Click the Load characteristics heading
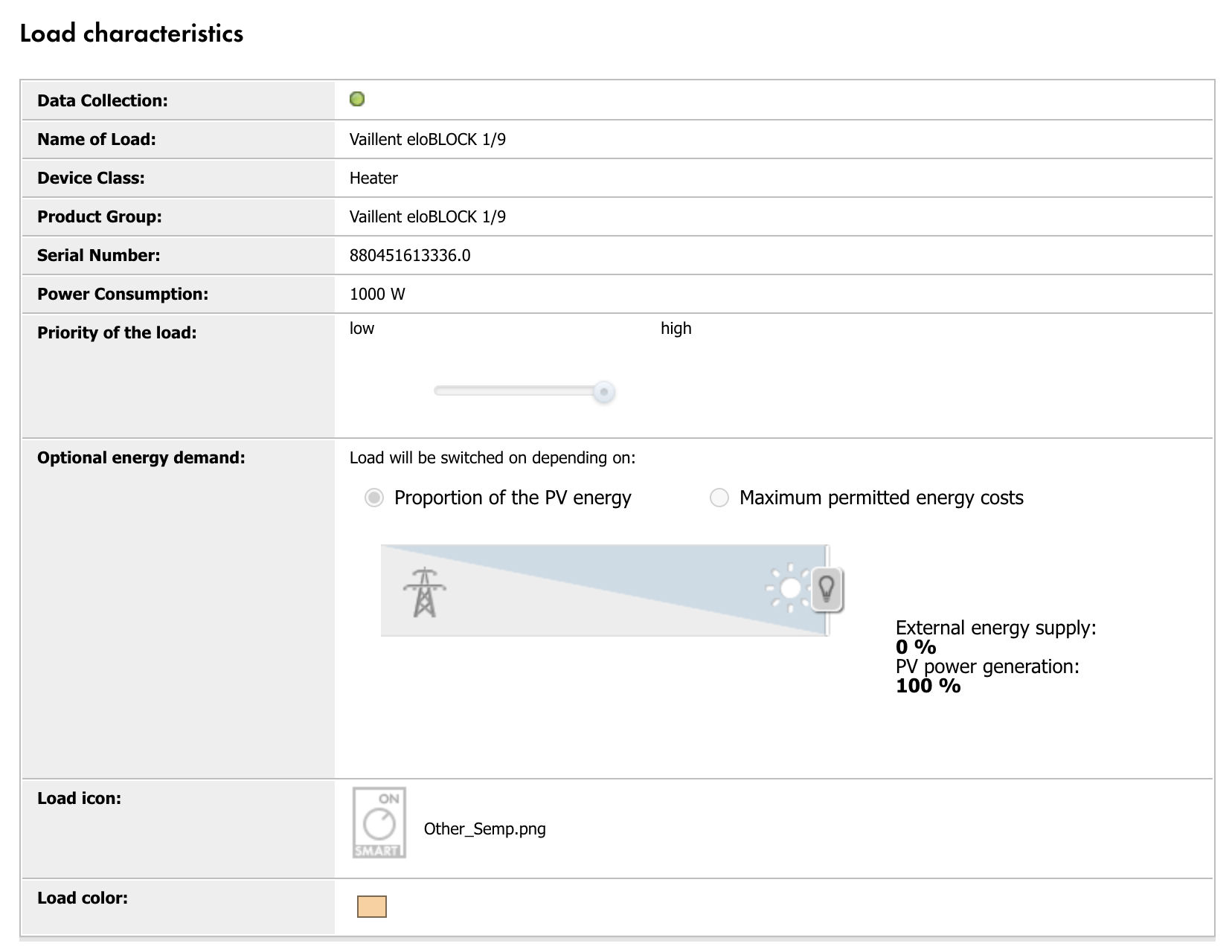This screenshot has width=1232, height=952. point(132,33)
